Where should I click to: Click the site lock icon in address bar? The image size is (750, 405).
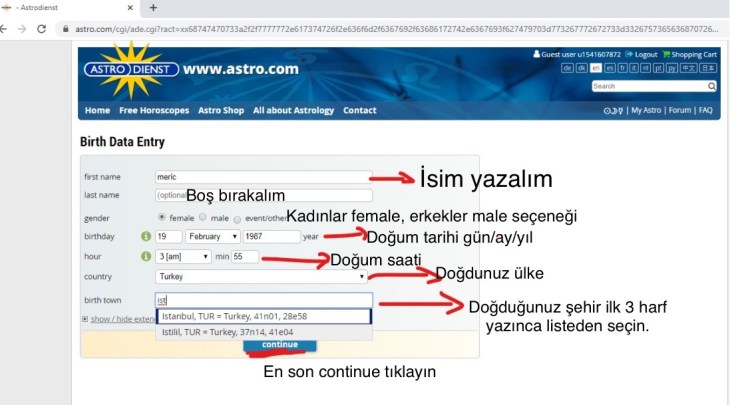click(x=66, y=29)
